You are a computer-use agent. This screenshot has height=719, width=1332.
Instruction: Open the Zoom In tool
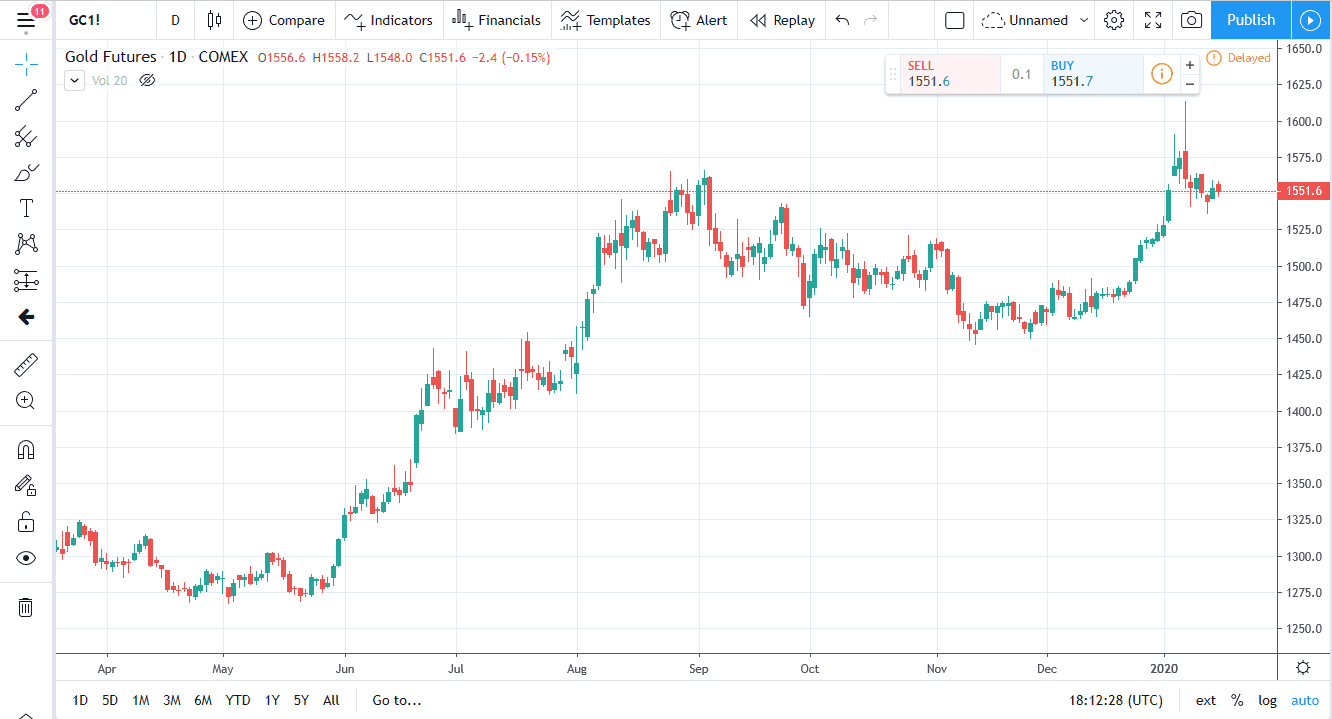(x=25, y=400)
